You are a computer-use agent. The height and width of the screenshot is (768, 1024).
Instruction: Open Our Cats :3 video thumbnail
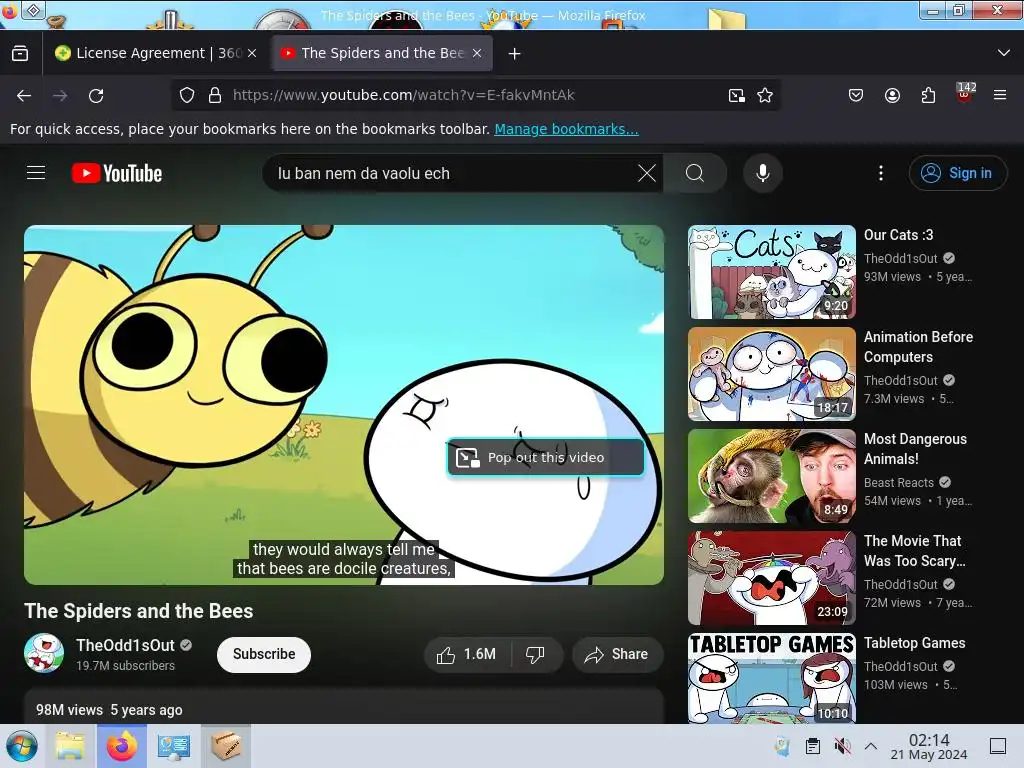tap(771, 272)
